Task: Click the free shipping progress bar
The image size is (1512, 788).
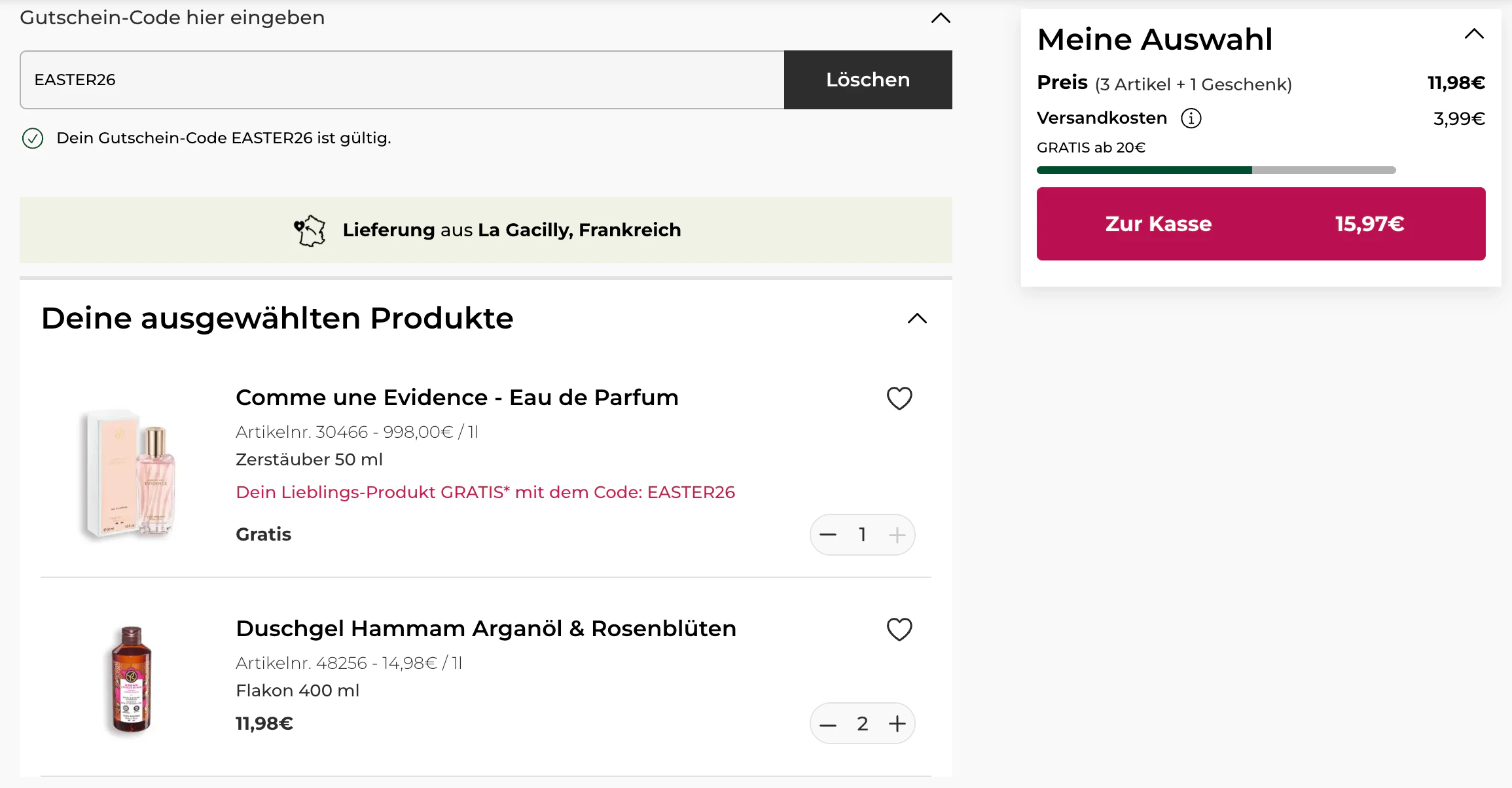Action: [x=1216, y=170]
